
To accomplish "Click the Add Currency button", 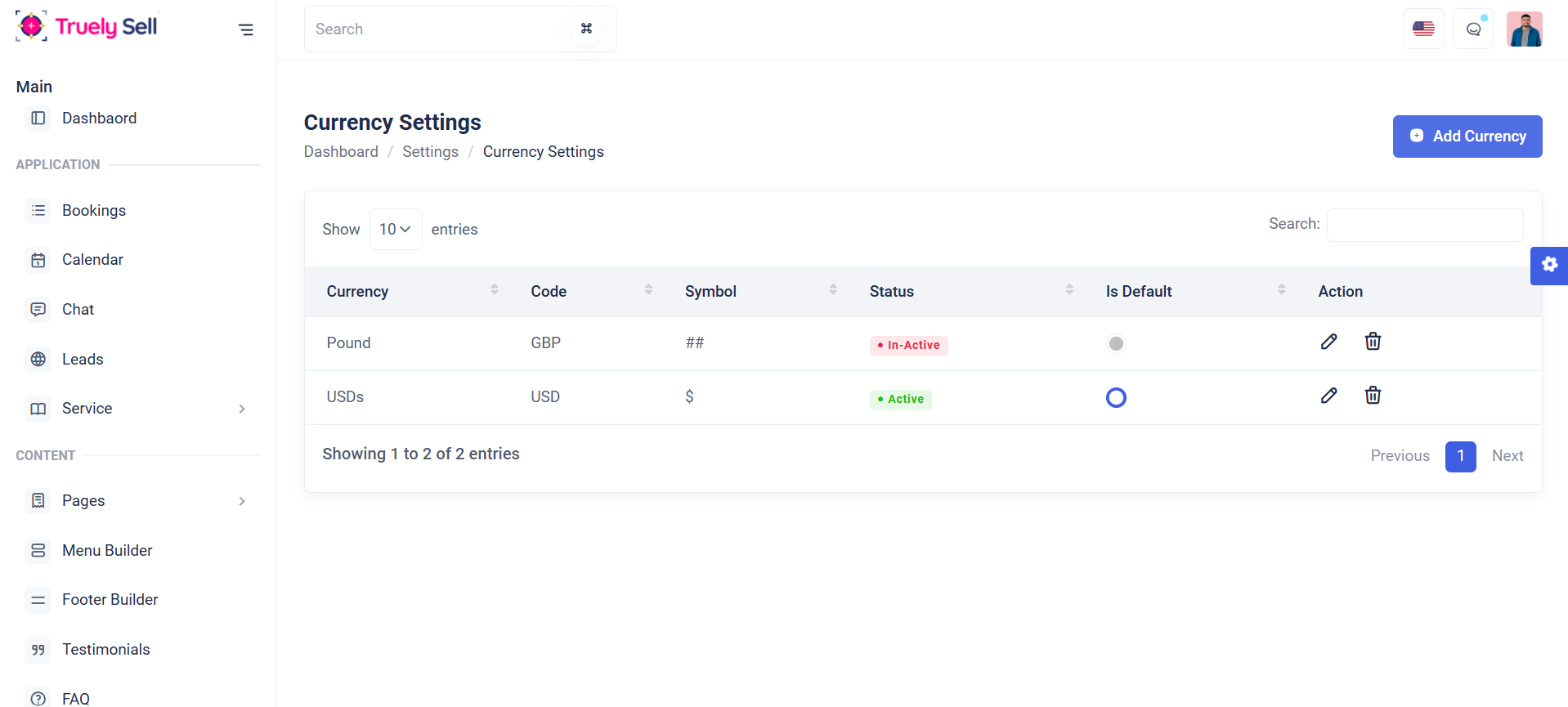I will (x=1467, y=136).
